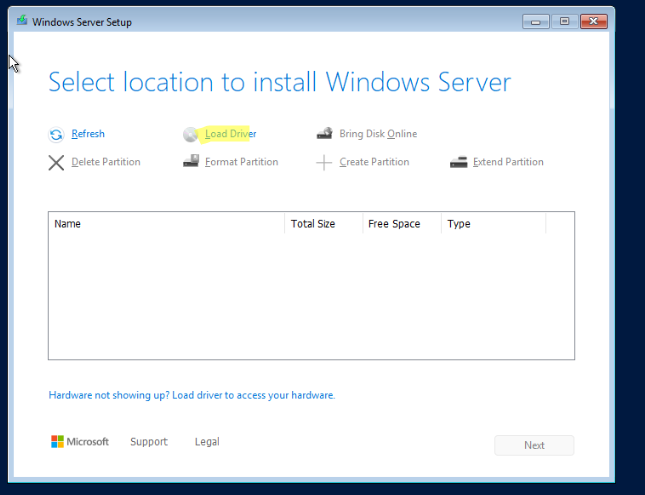This screenshot has width=645, height=495.
Task: Open the Support footer link
Action: pyautogui.click(x=149, y=442)
